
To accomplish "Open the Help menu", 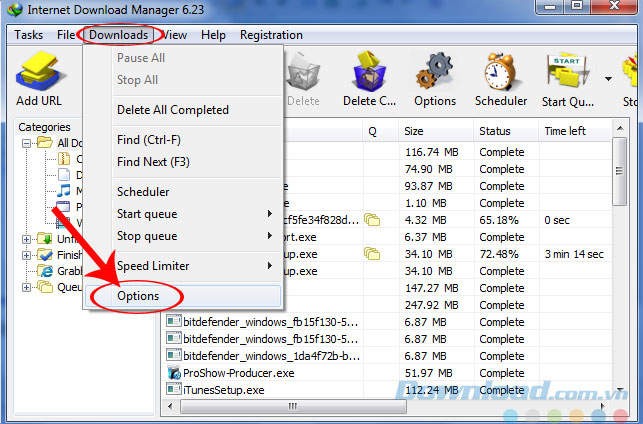I will pos(213,35).
